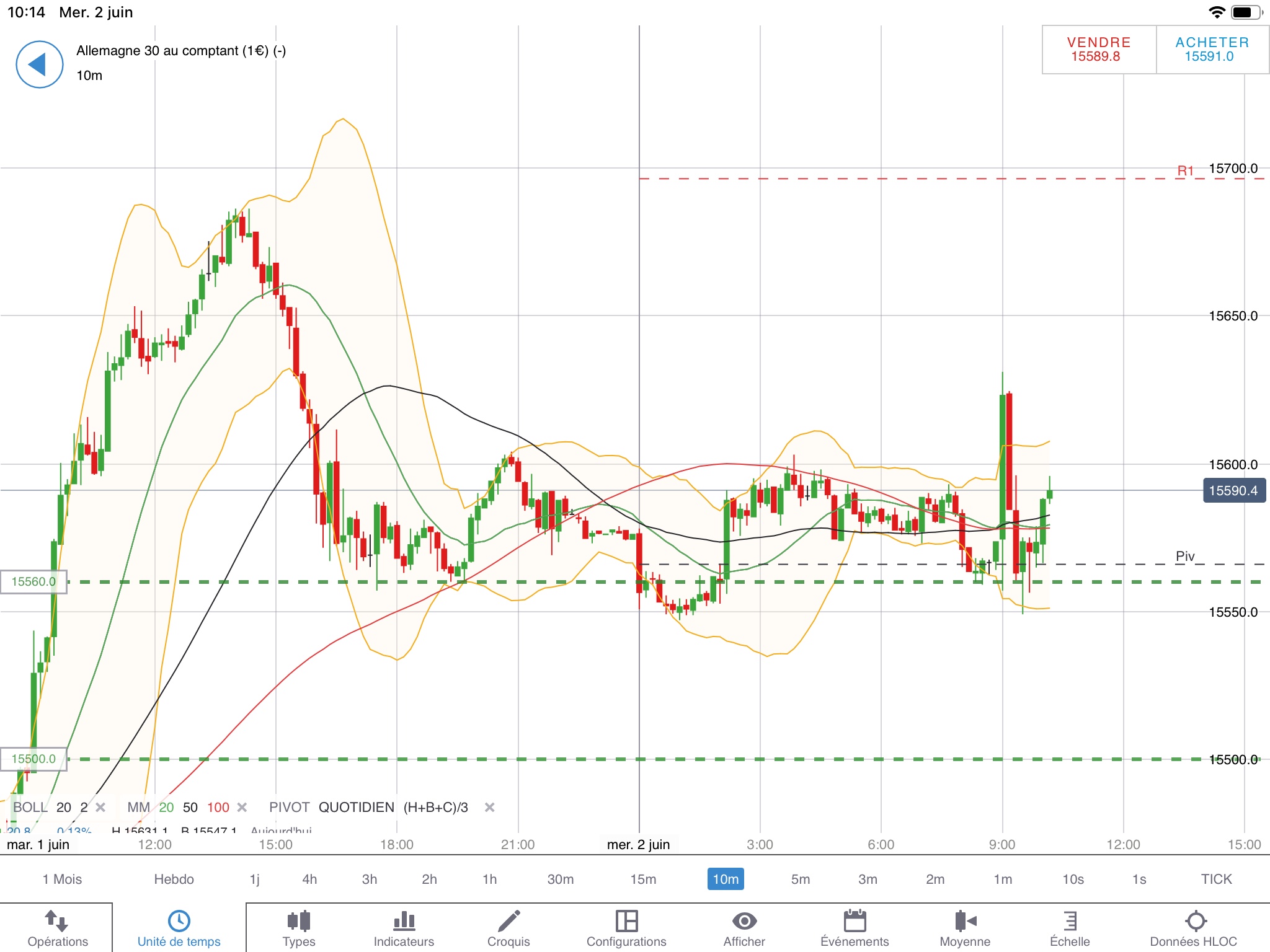Remove the PIVOT QUOTIDIEN indicator

pos(490,808)
